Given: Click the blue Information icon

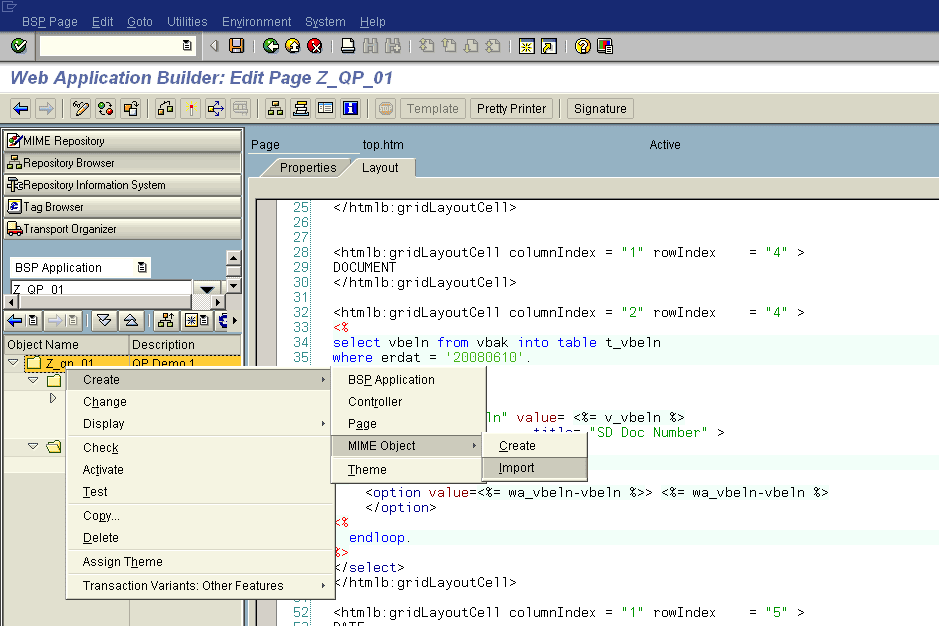Looking at the screenshot, I should pyautogui.click(x=351, y=108).
